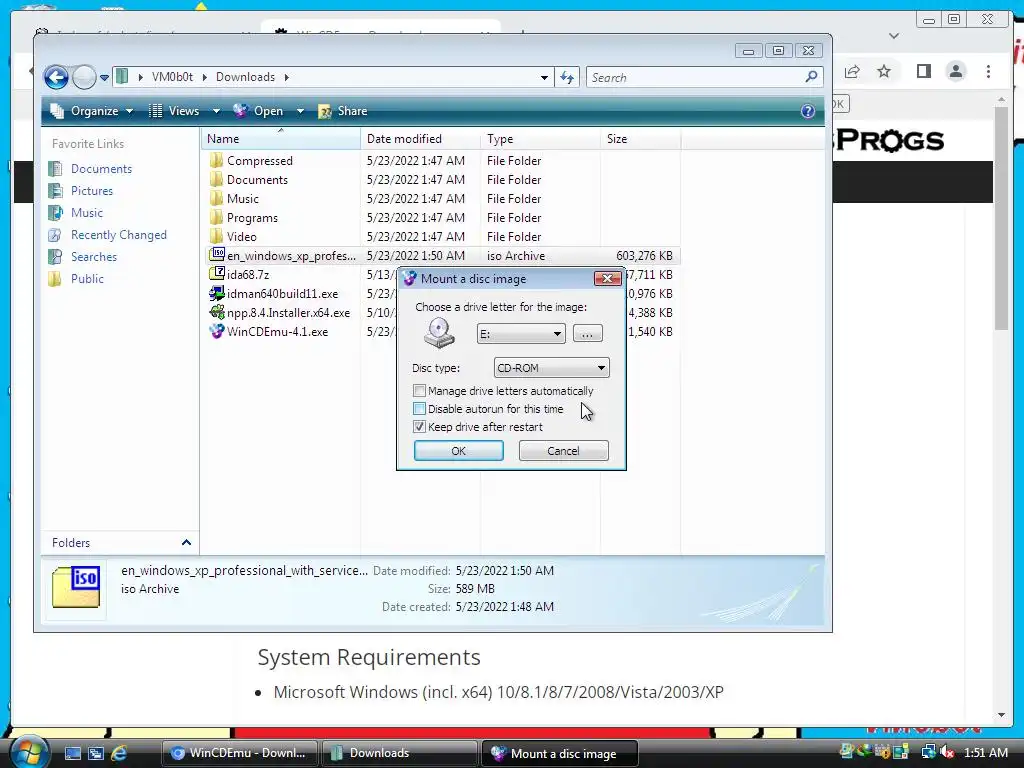Click the Chrome share page icon
The width and height of the screenshot is (1024, 768).
point(852,71)
